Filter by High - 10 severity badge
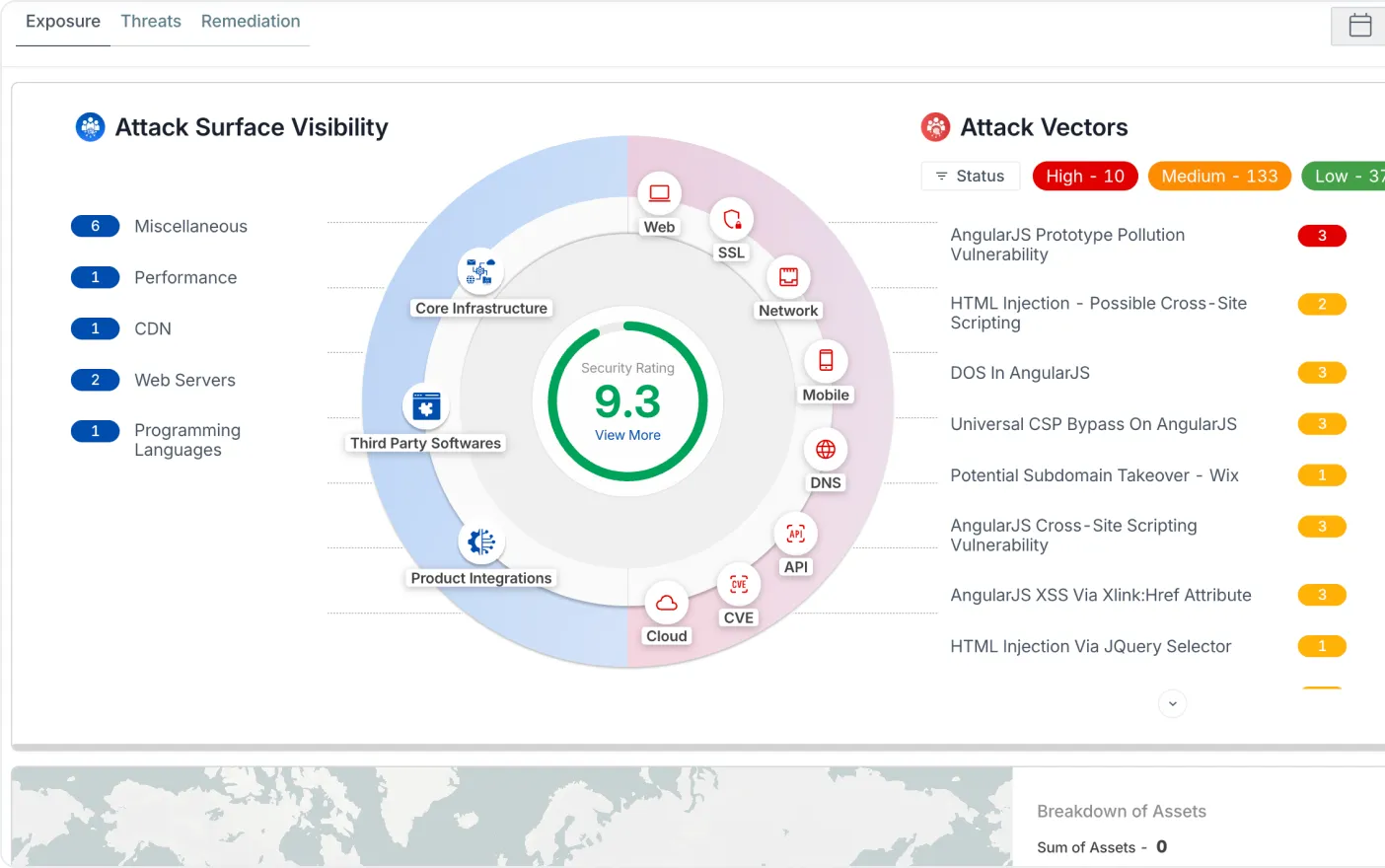 (1085, 176)
